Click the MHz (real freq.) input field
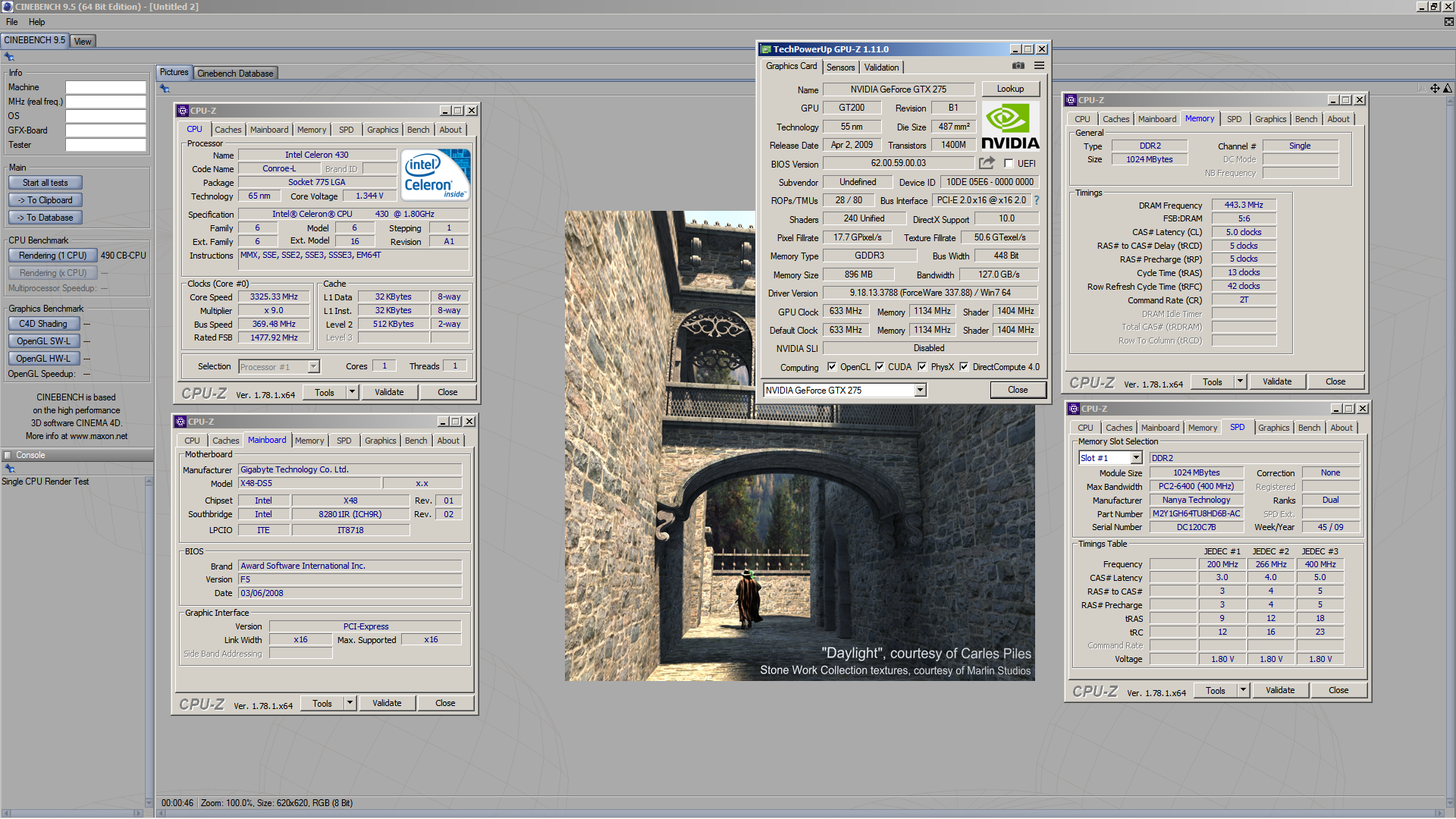The width and height of the screenshot is (1456, 819). click(x=105, y=102)
